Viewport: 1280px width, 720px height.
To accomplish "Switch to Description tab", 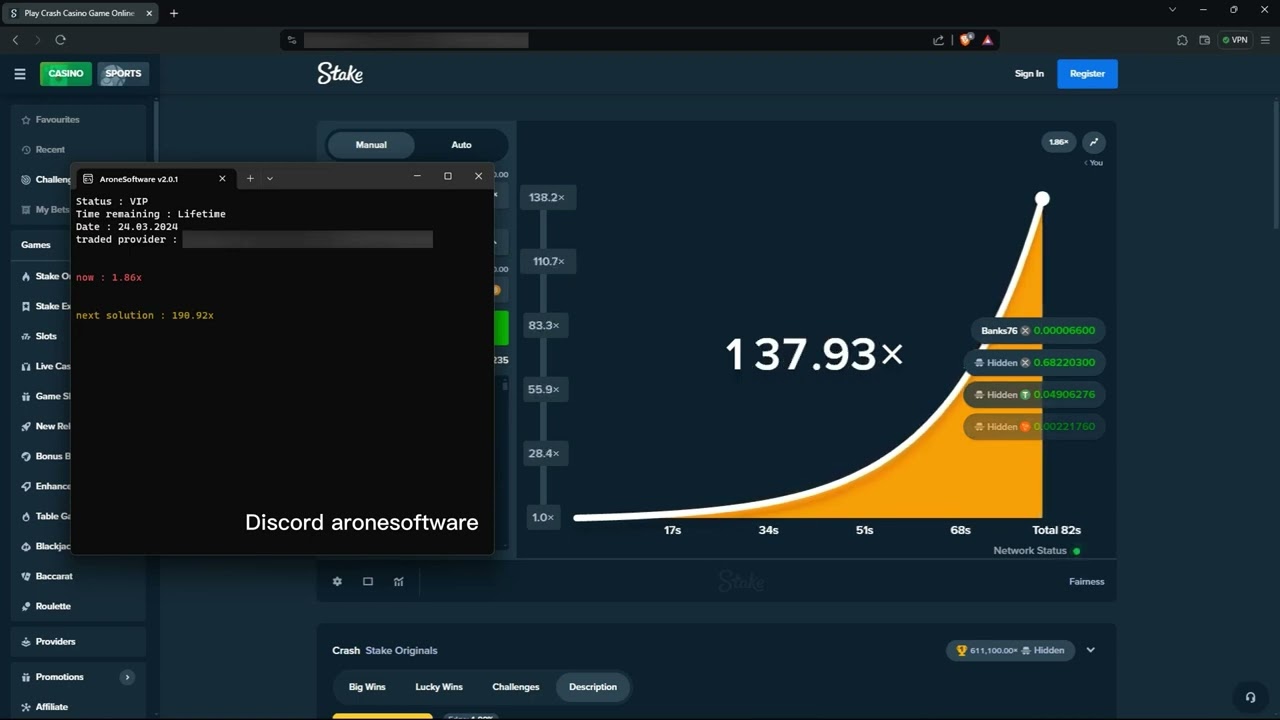I will coord(593,687).
